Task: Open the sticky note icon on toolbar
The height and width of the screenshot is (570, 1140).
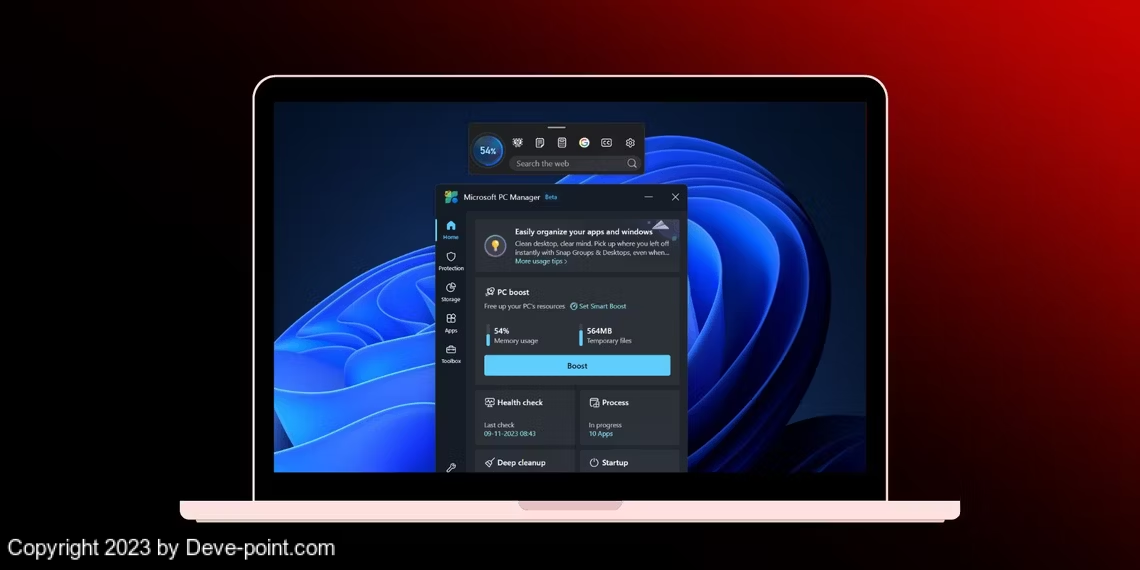Action: click(539, 142)
